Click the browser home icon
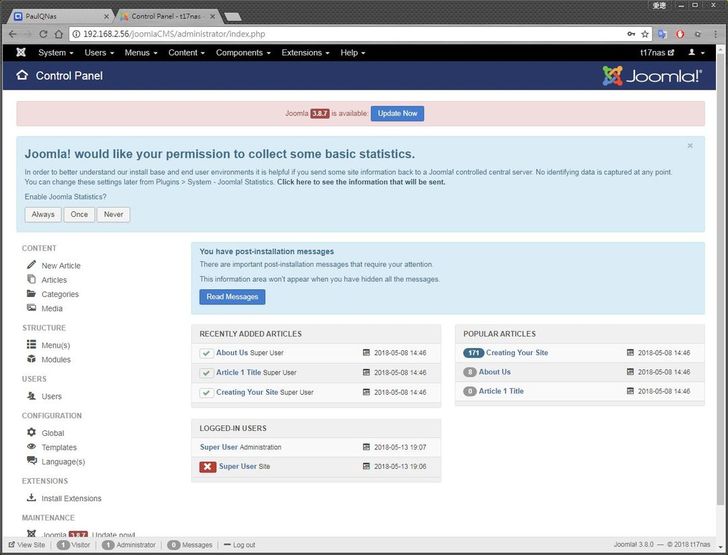Screen dimensions: 728x555 pos(58,34)
